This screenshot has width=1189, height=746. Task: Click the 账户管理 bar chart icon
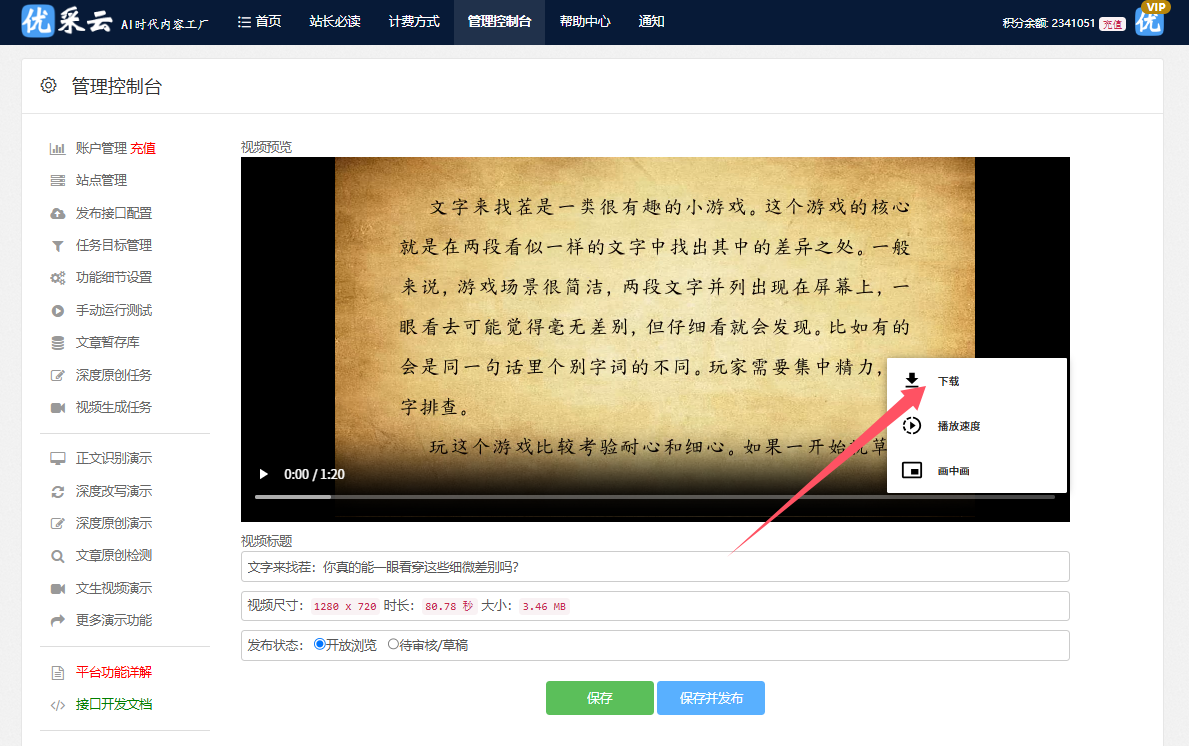57,149
